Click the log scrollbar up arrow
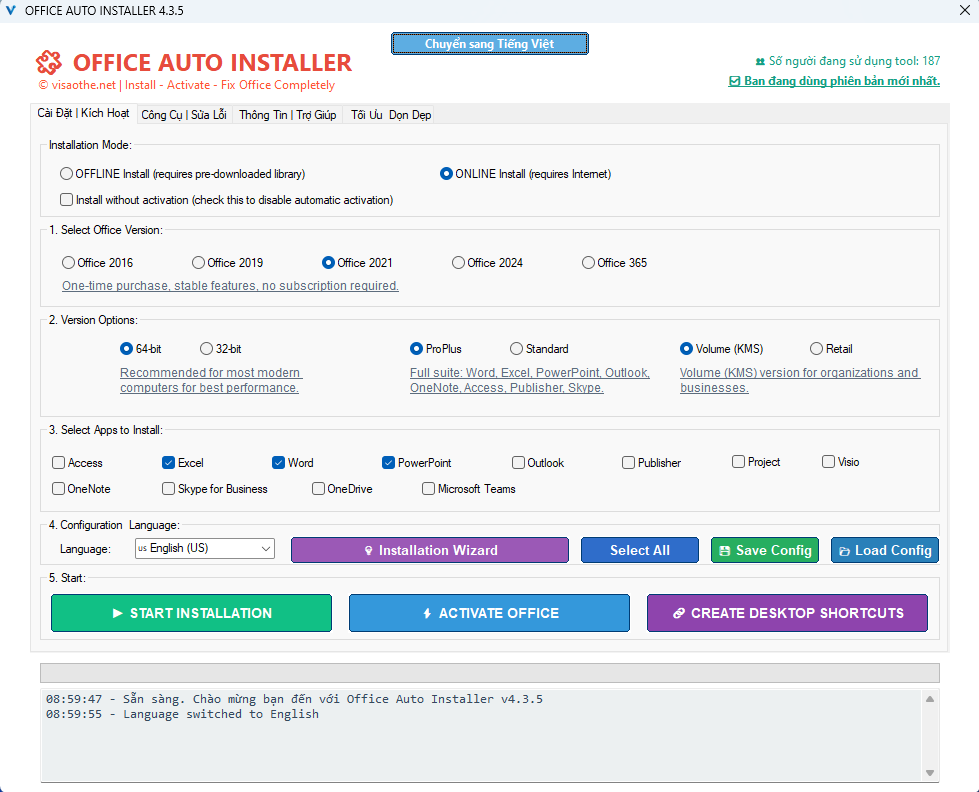 pos(930,699)
